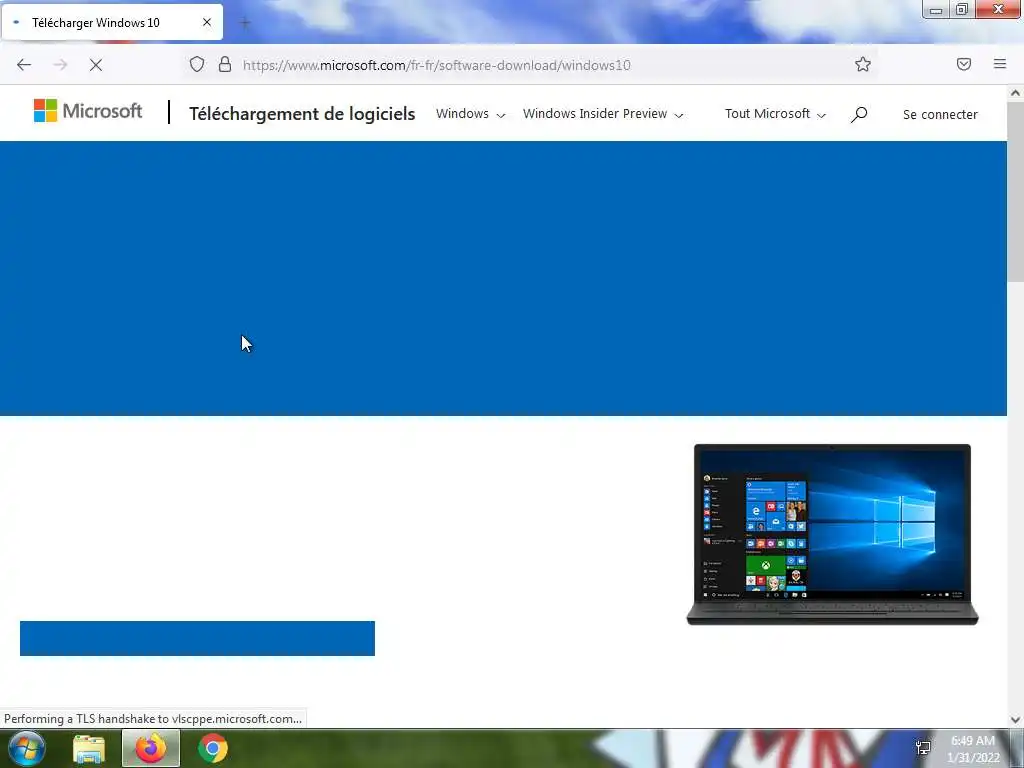1024x768 pixels.
Task: Open Téléchargement de logiciels link
Action: (302, 114)
